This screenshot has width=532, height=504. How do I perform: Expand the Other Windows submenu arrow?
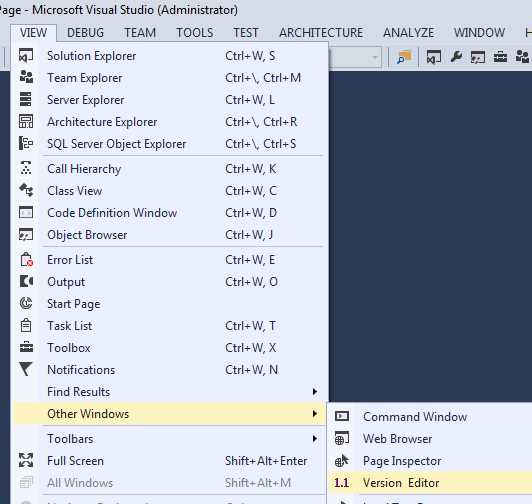click(x=315, y=414)
